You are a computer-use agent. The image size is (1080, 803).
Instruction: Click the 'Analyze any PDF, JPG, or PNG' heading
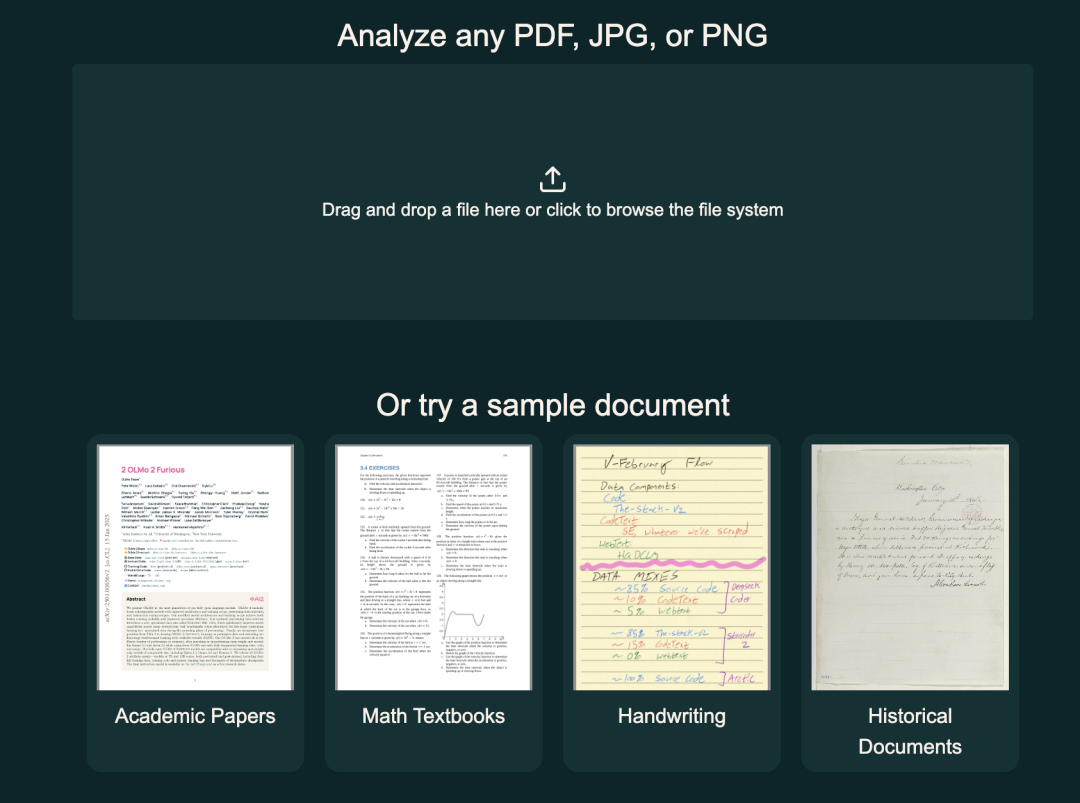552,35
